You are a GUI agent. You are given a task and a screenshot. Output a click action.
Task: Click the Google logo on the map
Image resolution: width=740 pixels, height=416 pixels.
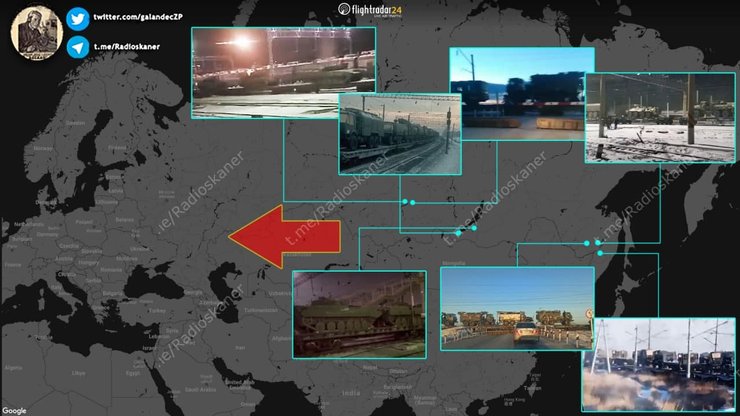coord(14,409)
